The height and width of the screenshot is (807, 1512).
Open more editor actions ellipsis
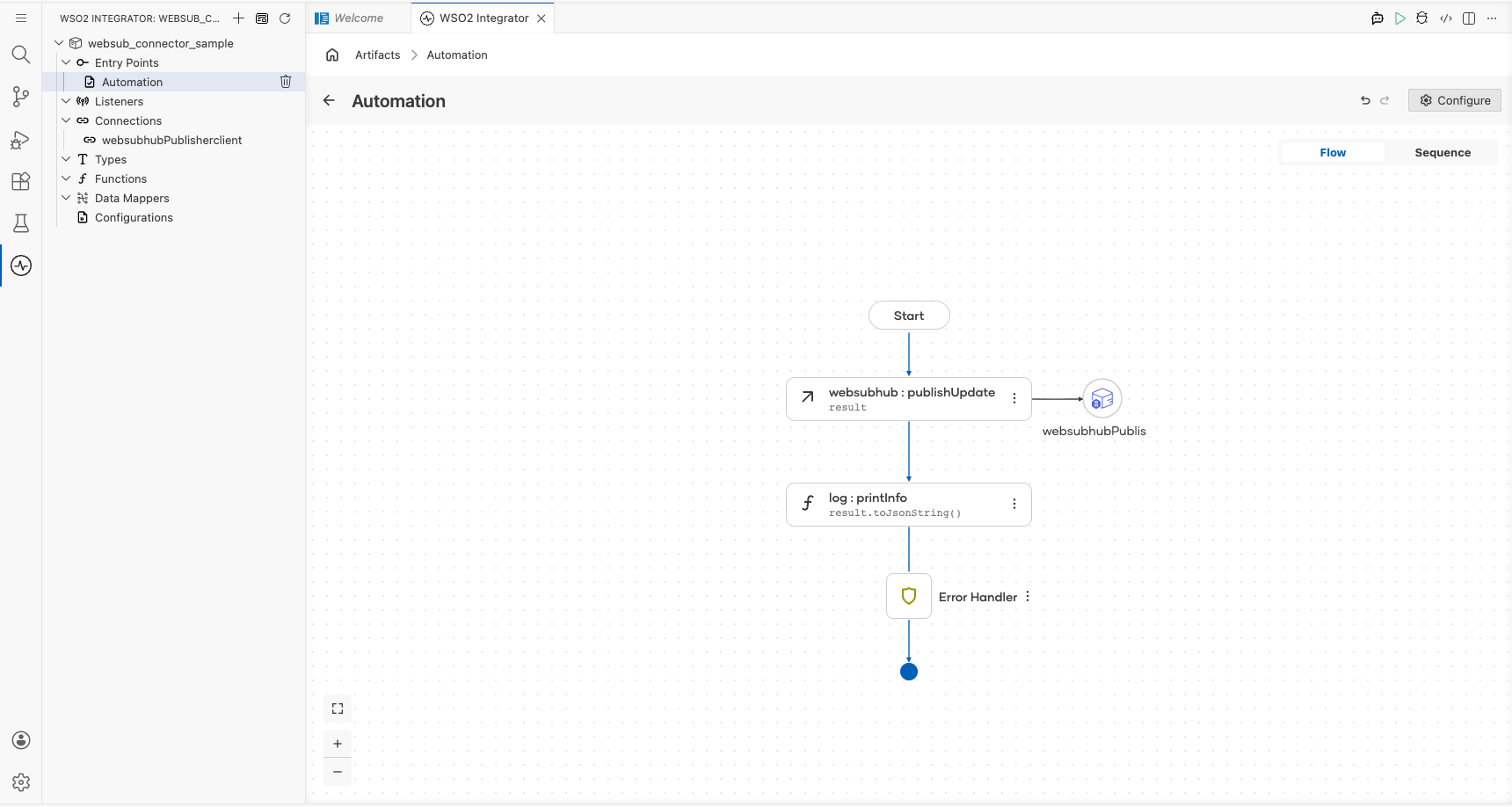1492,18
